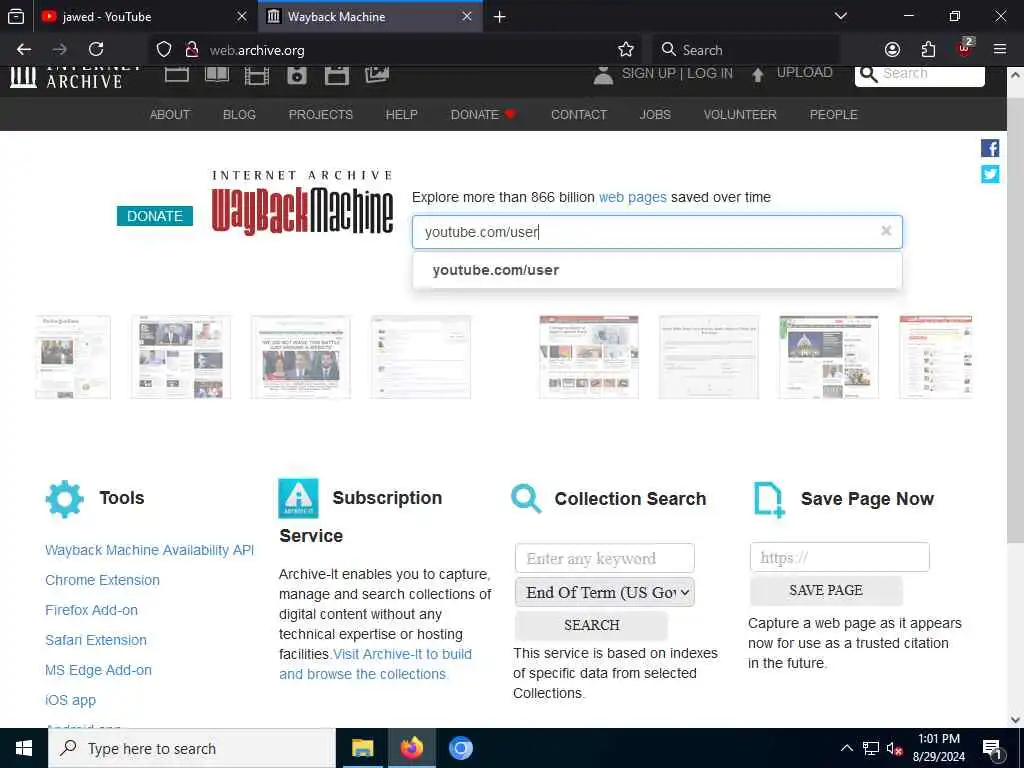Open ABOUT menu item
This screenshot has height=768, width=1024.
click(170, 115)
